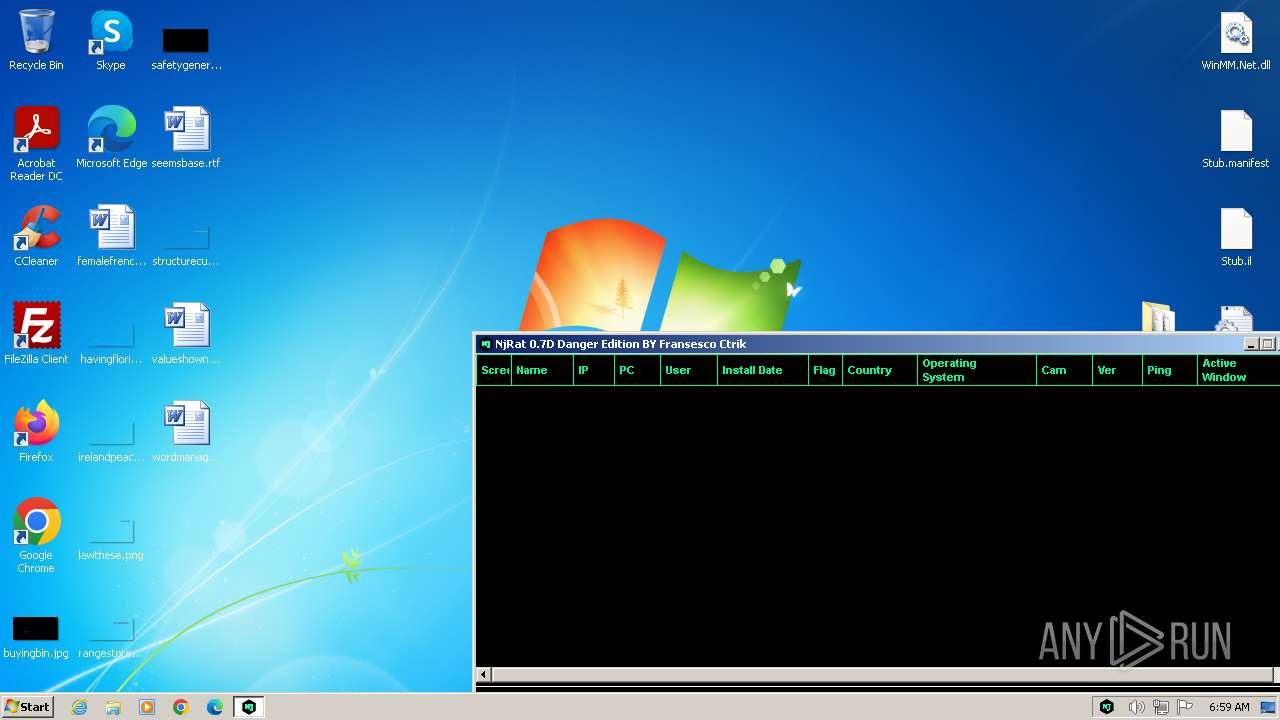Click the Start button
Image resolution: width=1280 pixels, height=720 pixels.
point(28,707)
